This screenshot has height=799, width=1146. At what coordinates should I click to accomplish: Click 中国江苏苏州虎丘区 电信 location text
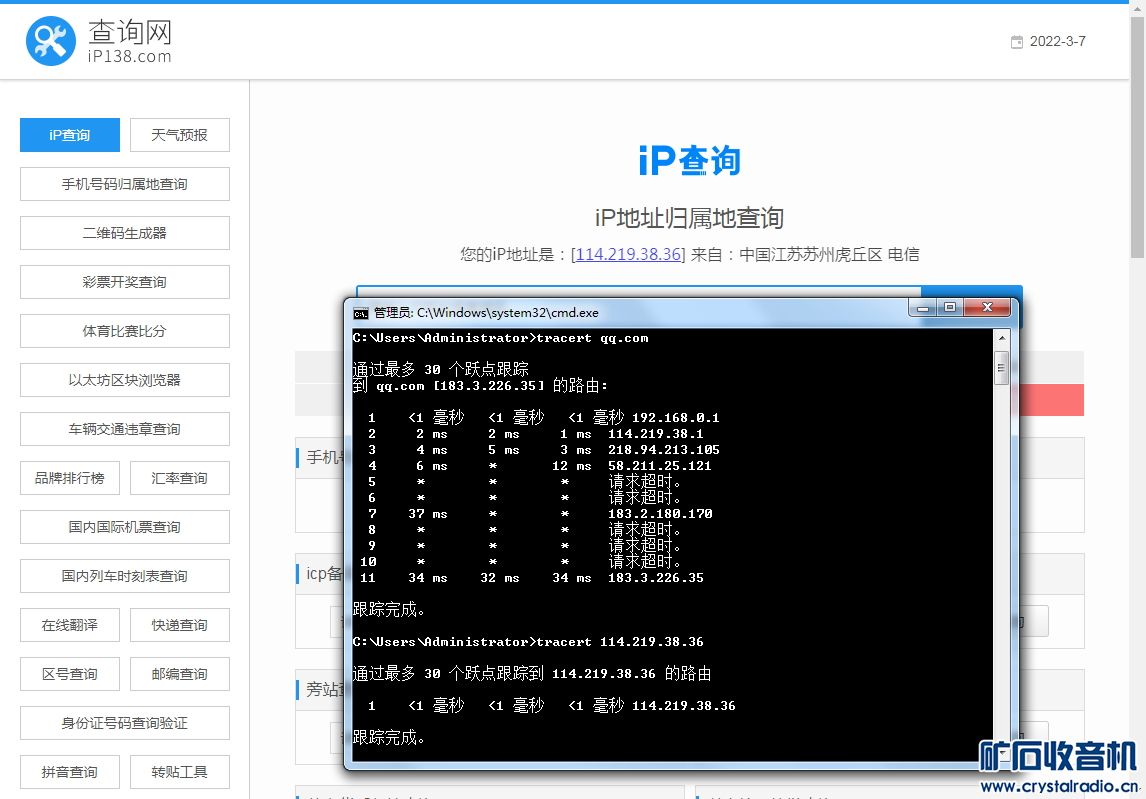click(x=829, y=254)
